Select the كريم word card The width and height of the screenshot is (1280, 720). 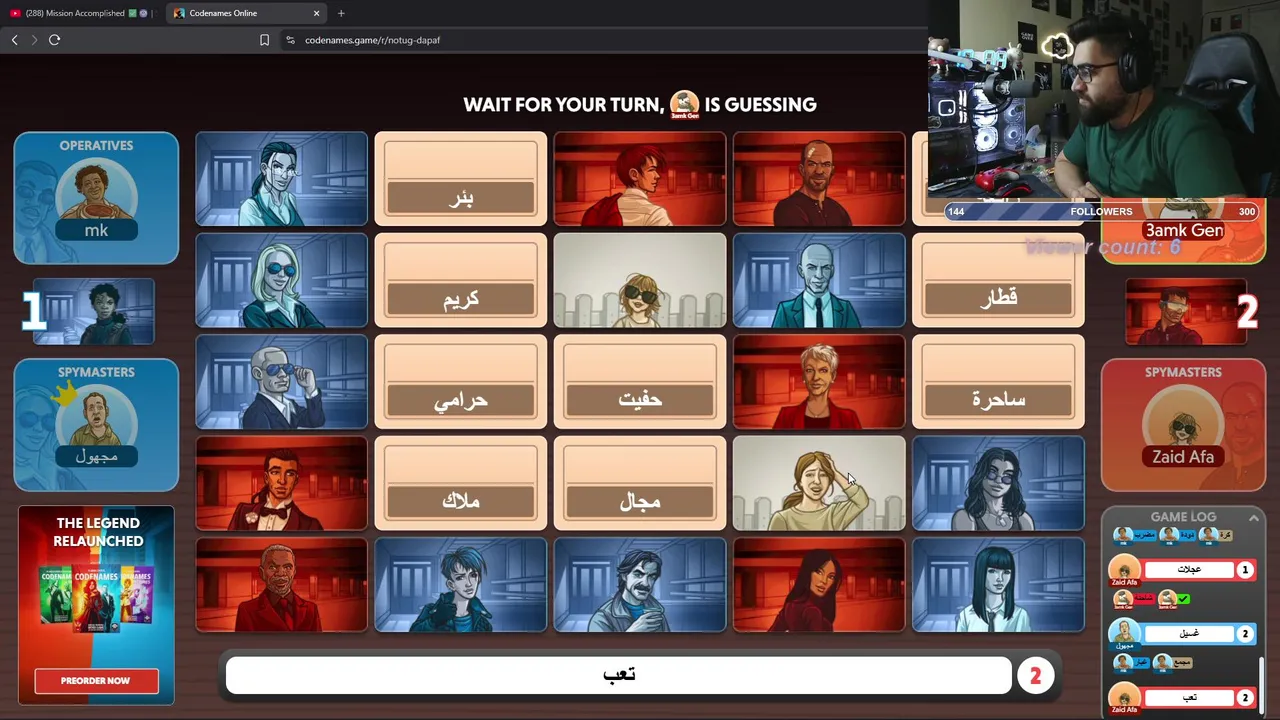(461, 280)
